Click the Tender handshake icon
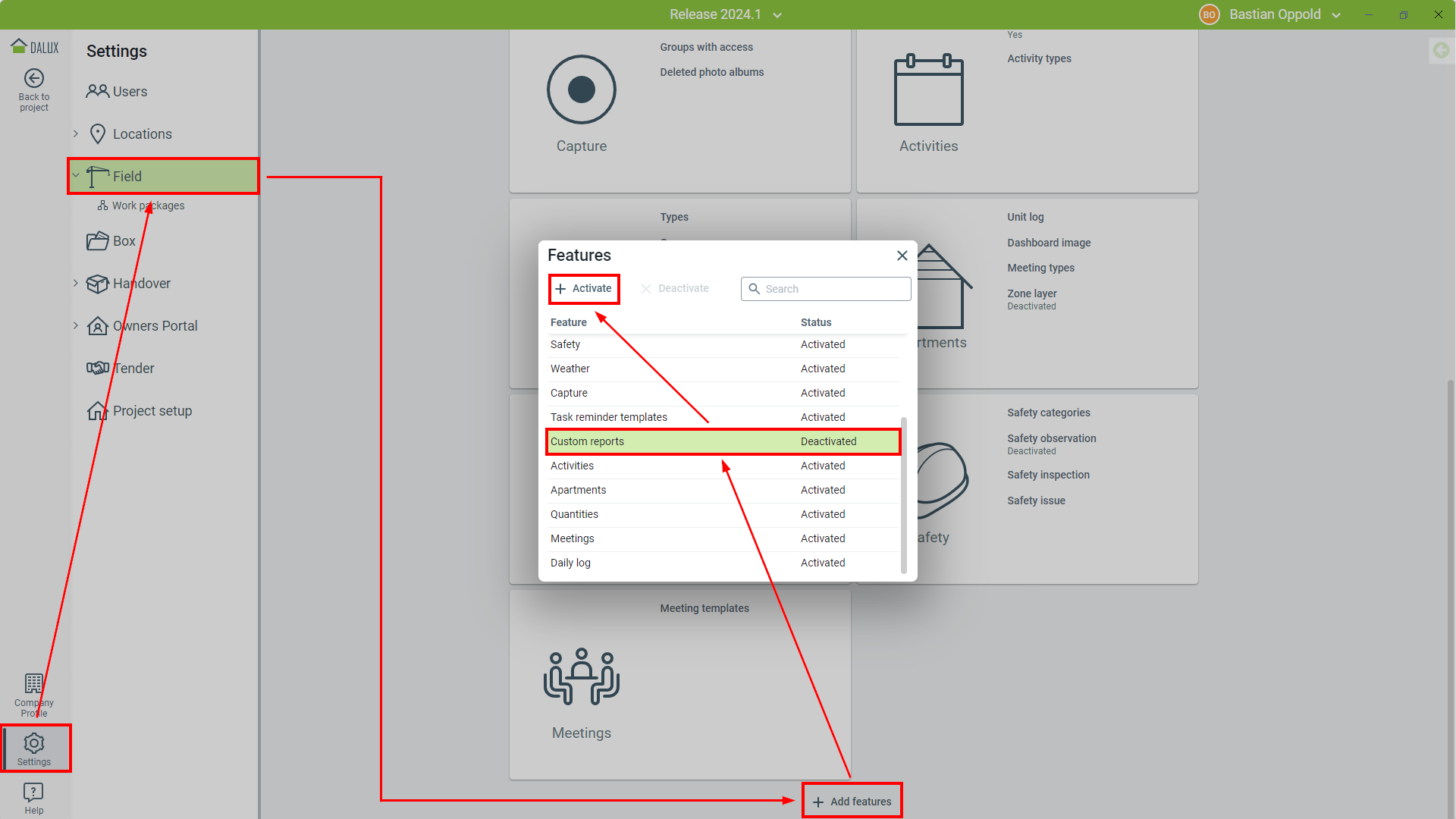 [97, 369]
